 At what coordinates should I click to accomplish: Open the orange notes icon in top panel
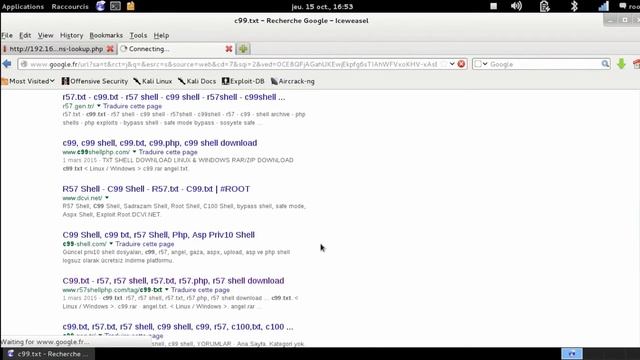[x=131, y=6]
